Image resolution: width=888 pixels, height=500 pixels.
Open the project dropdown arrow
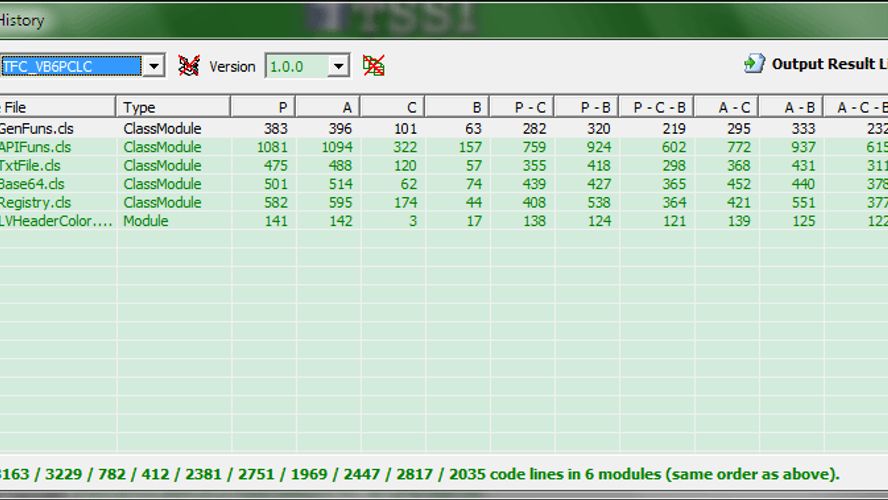(153, 66)
